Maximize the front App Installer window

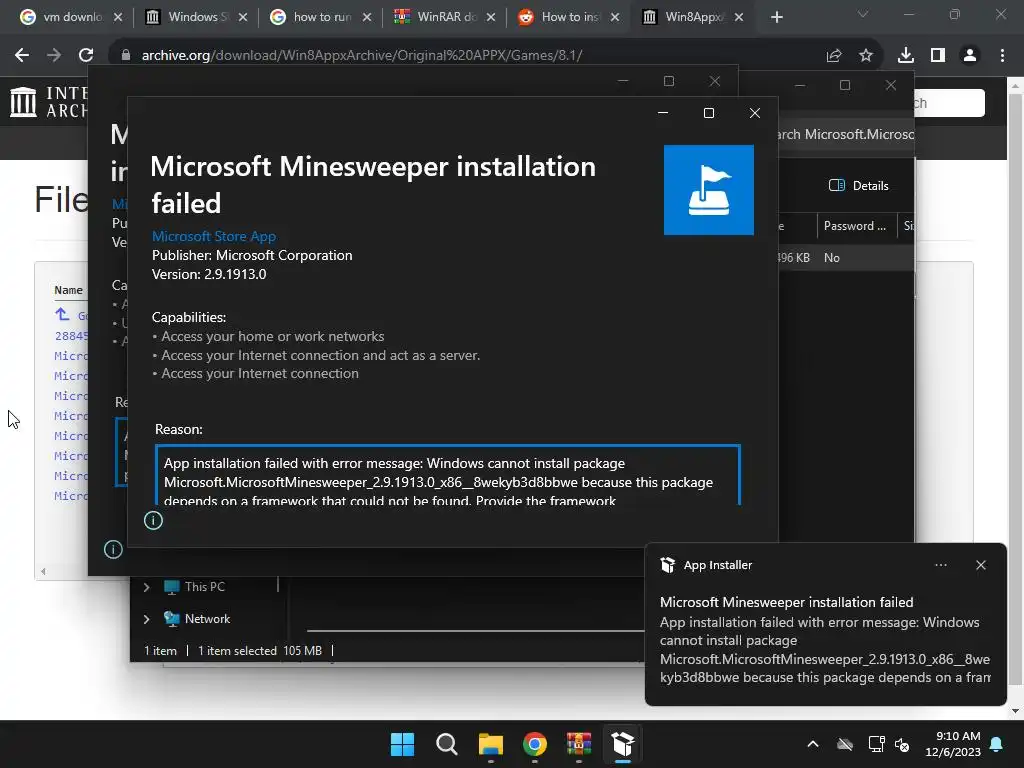point(709,113)
